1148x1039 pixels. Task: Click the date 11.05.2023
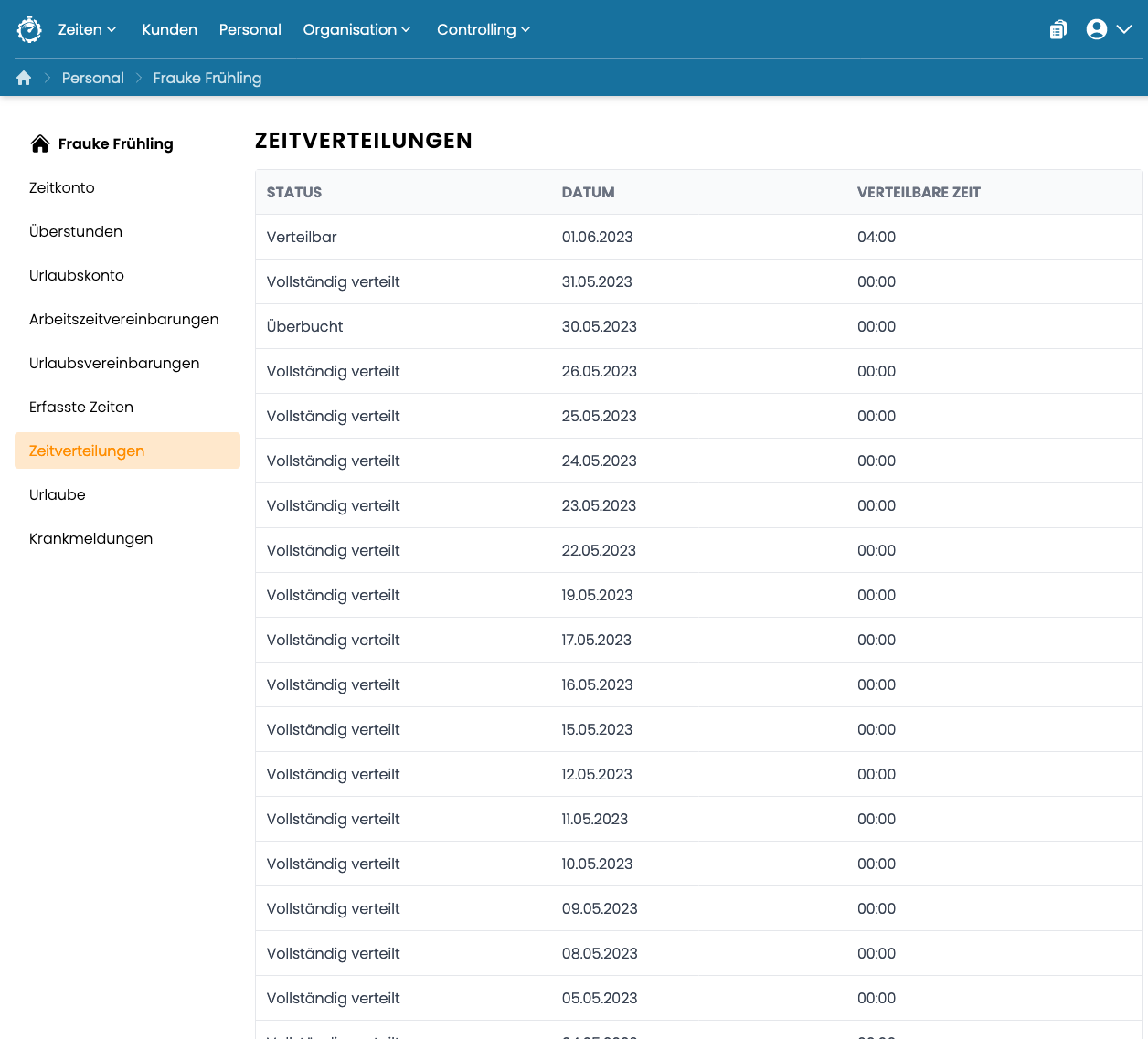coord(595,819)
